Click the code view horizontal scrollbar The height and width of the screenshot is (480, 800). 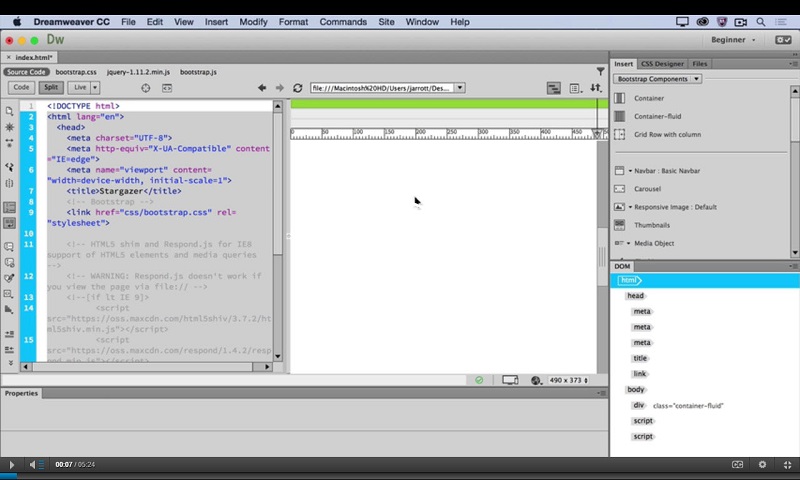[146, 367]
